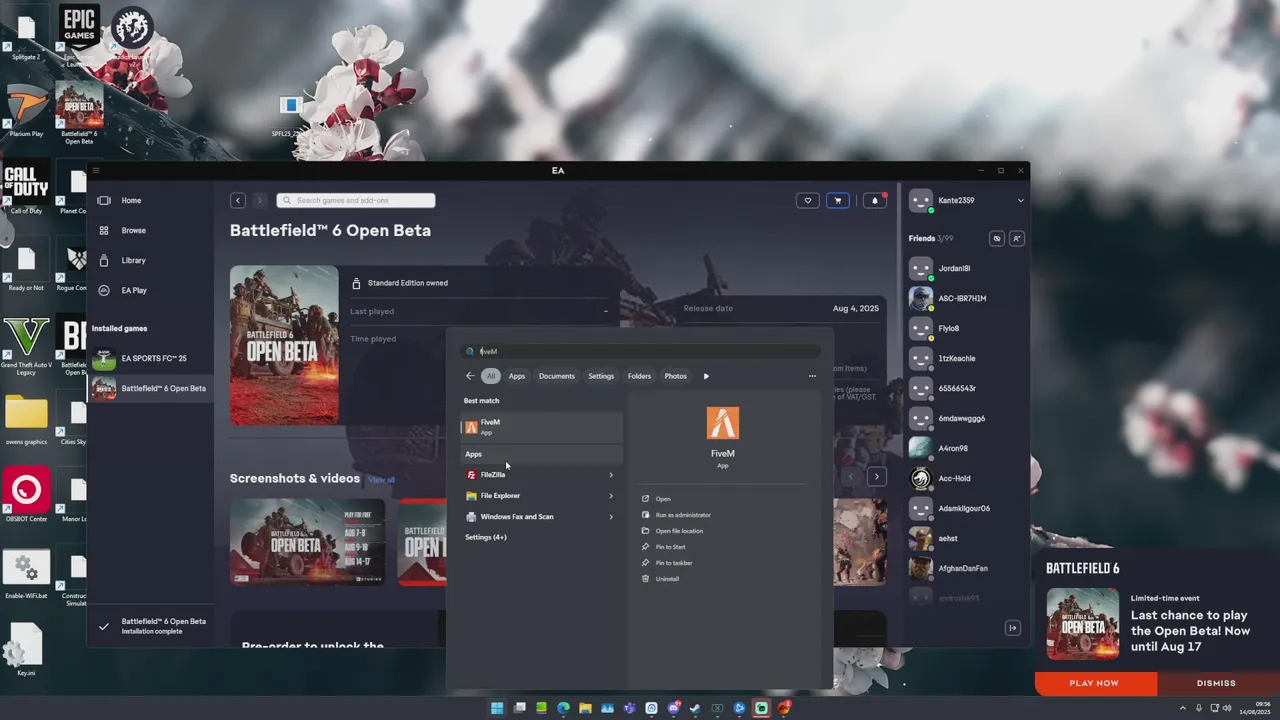Click the Battlefield 6 Open Beta cover art
Image resolution: width=1280 pixels, height=720 pixels.
pos(284,345)
